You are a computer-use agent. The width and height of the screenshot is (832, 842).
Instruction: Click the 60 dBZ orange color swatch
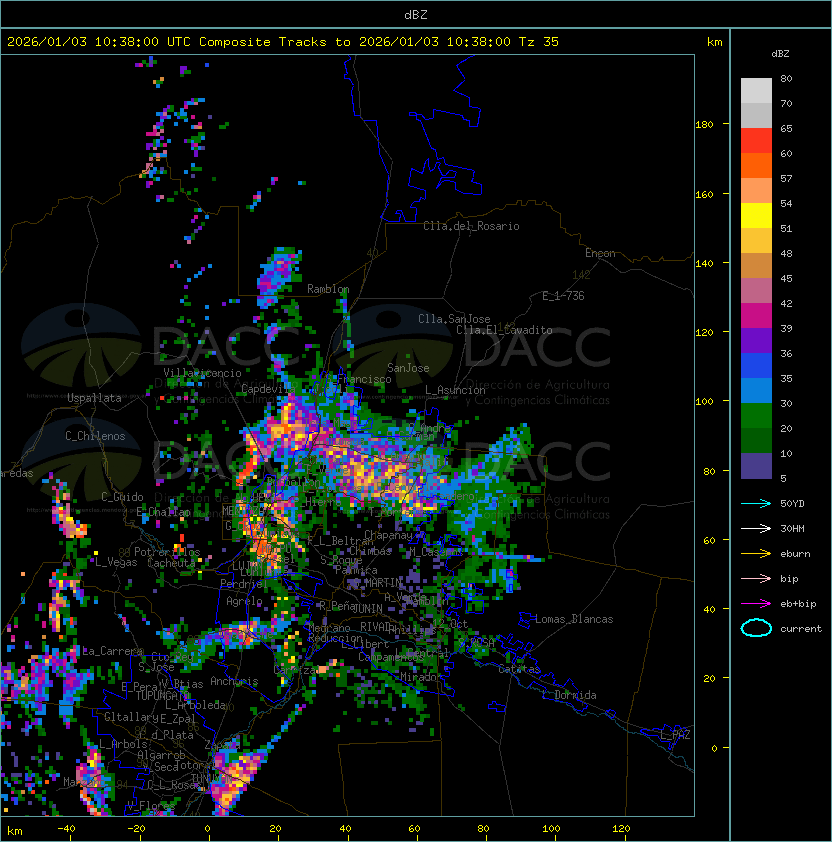[x=756, y=165]
